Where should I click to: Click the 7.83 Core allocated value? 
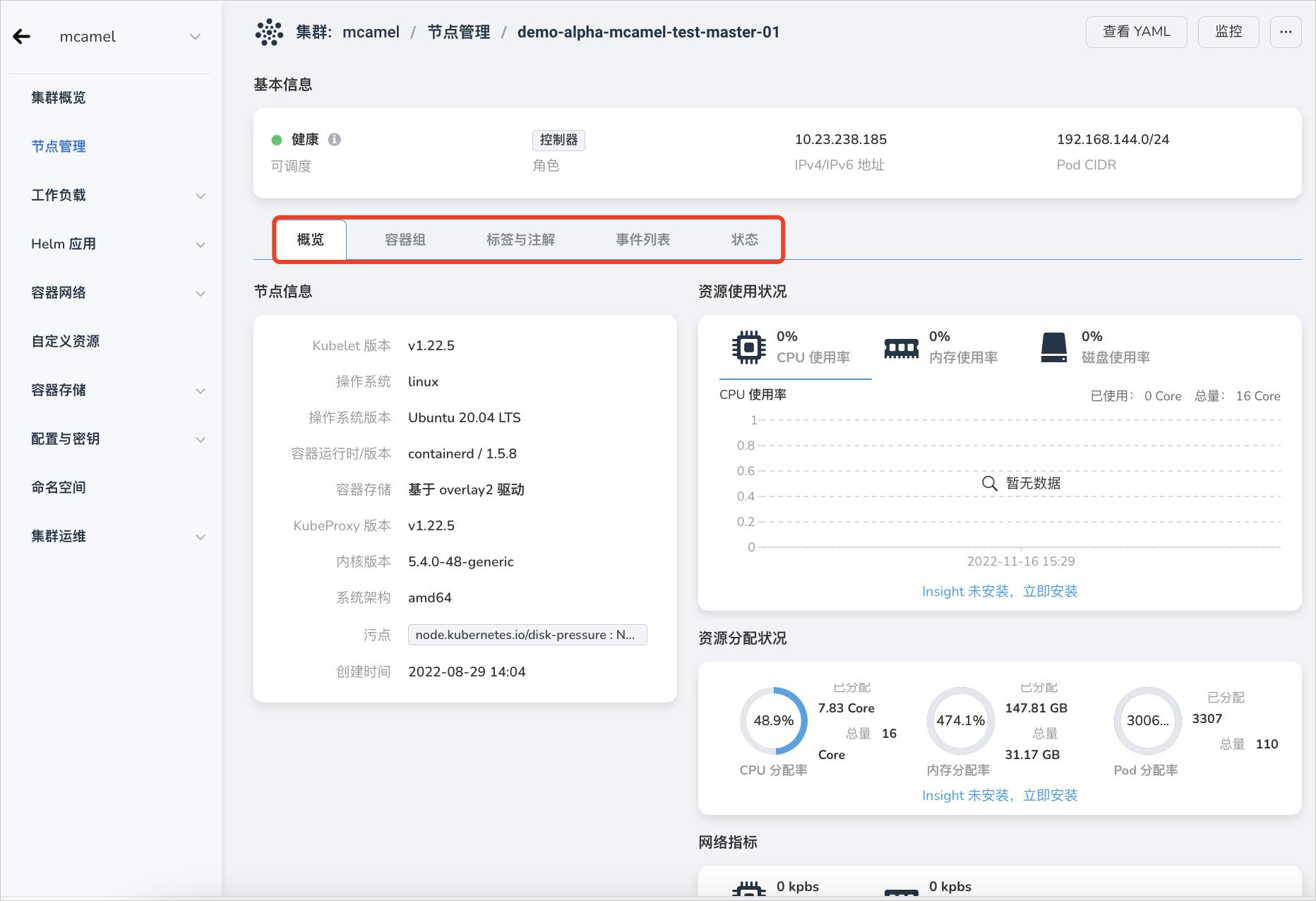847,708
